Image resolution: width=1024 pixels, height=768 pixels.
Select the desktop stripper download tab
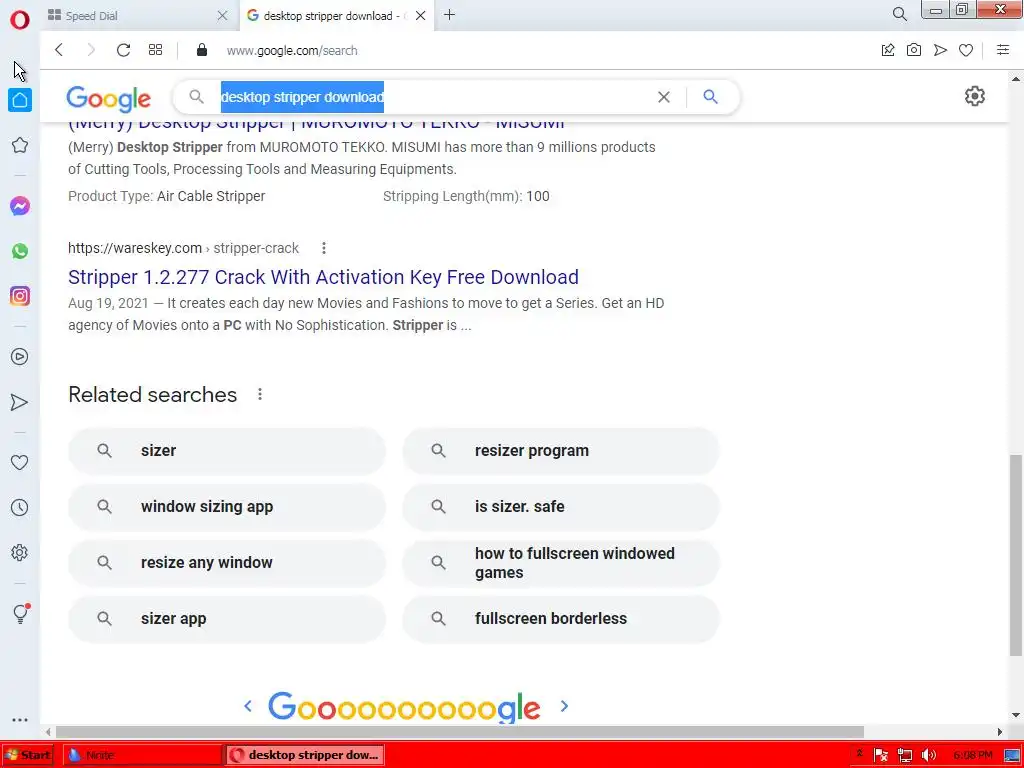333,16
